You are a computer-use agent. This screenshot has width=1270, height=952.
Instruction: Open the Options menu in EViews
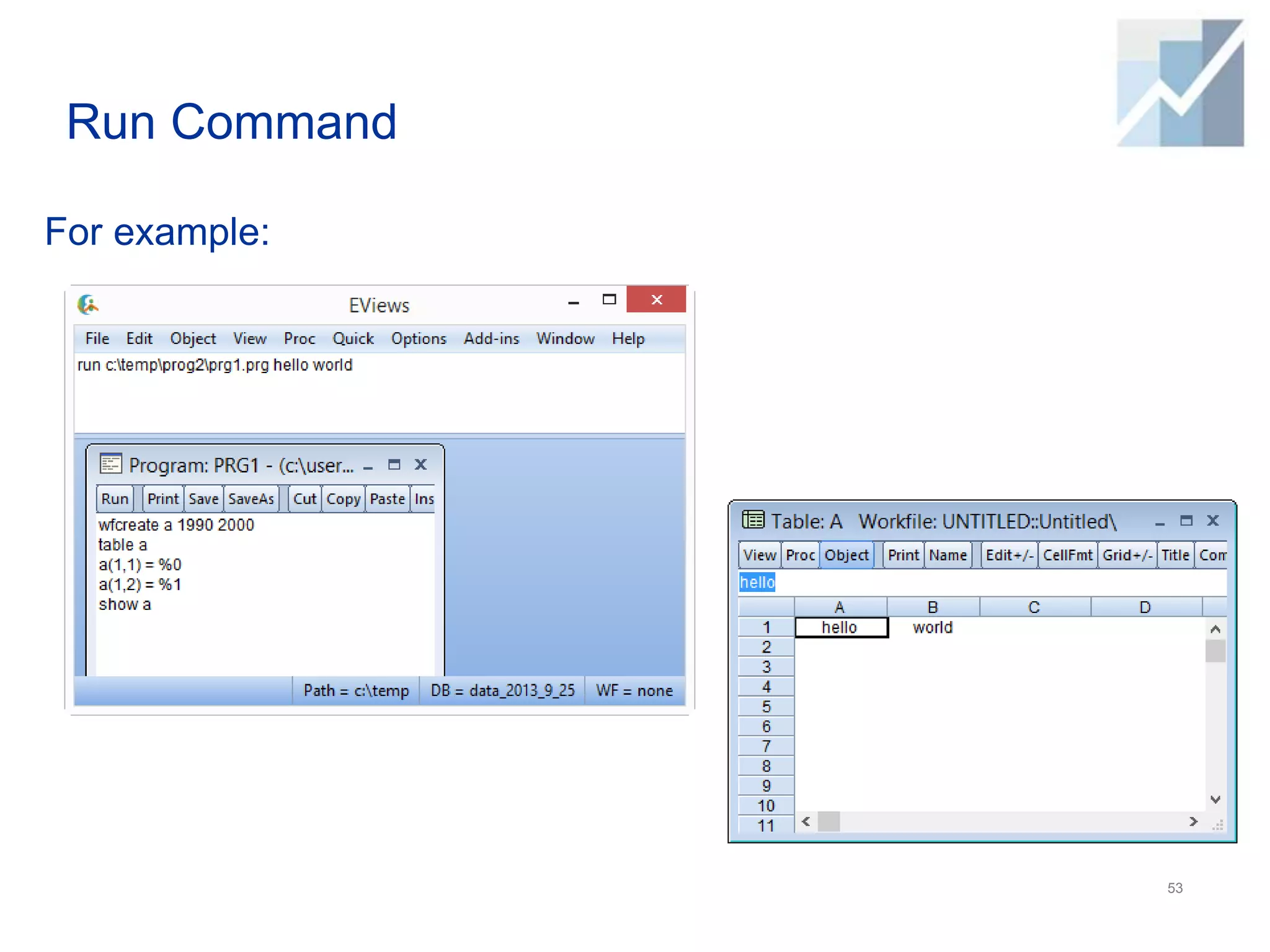coord(419,338)
